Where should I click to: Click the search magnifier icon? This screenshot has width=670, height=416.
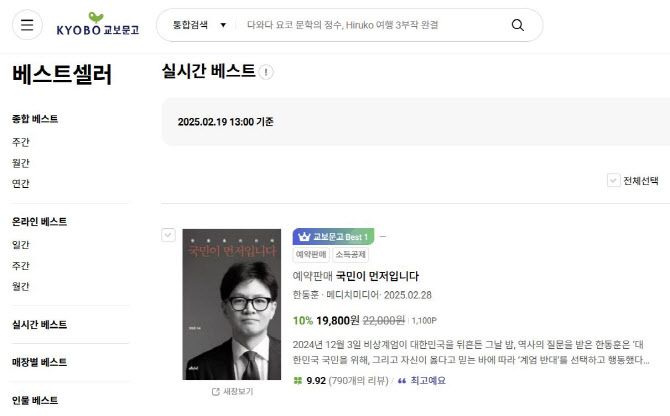click(x=517, y=25)
